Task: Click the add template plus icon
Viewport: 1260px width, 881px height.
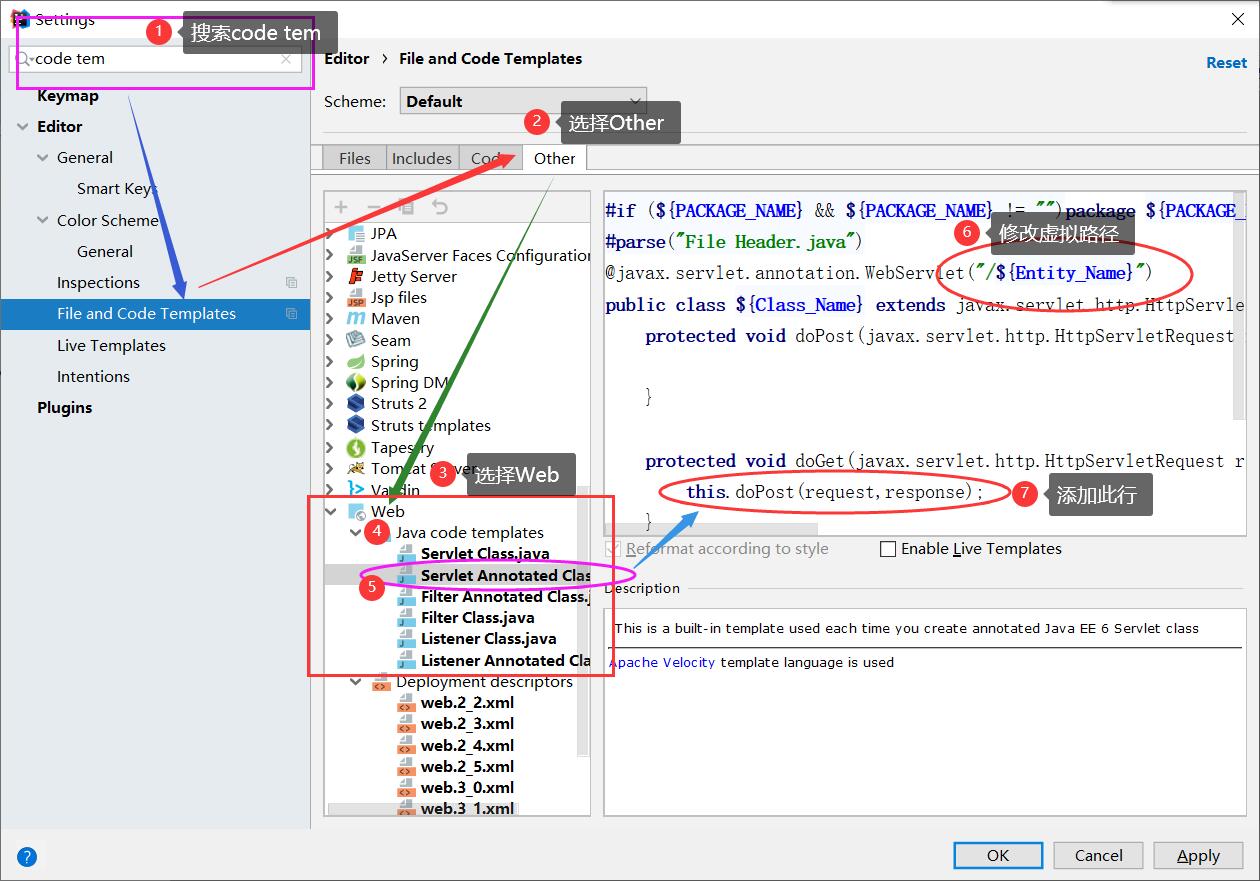Action: (x=341, y=207)
